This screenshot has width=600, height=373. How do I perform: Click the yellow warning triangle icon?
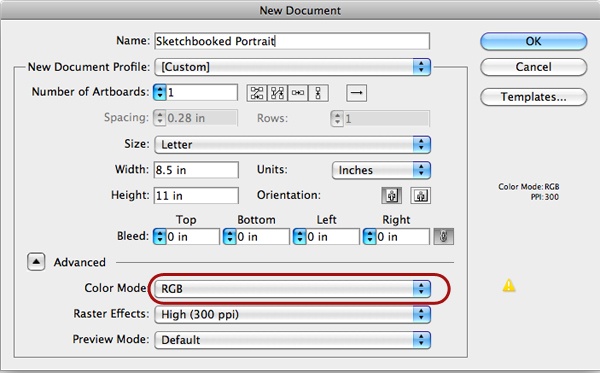click(509, 285)
